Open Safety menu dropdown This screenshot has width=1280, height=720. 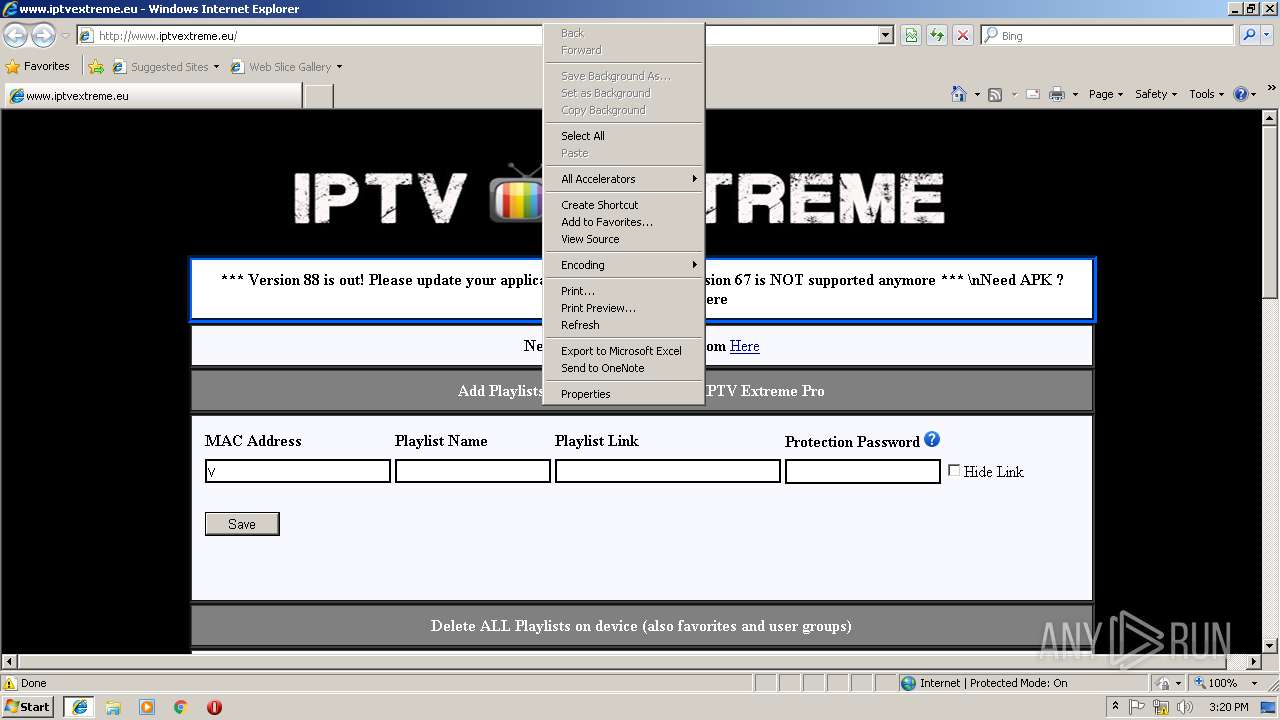[1156, 94]
